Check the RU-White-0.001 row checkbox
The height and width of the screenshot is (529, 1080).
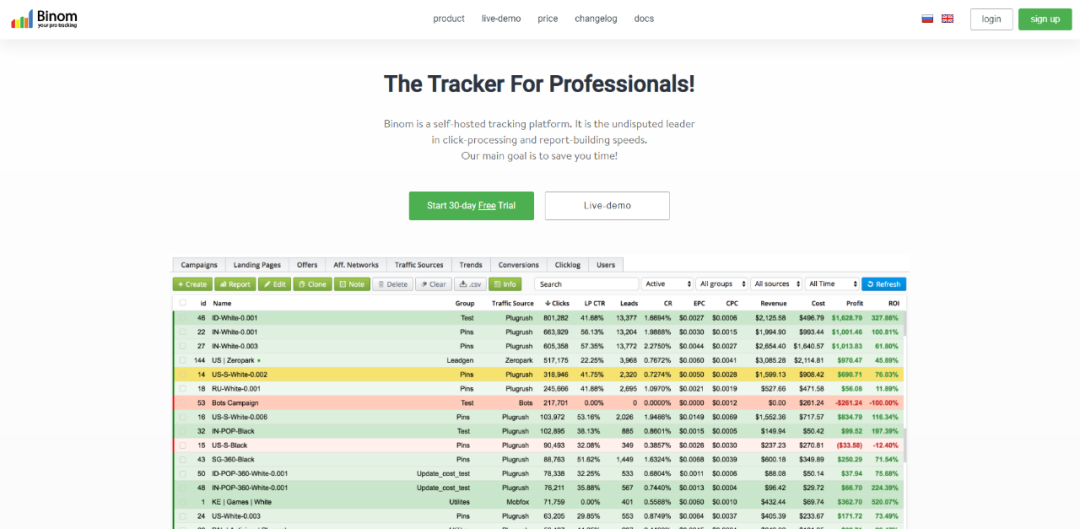(x=183, y=388)
